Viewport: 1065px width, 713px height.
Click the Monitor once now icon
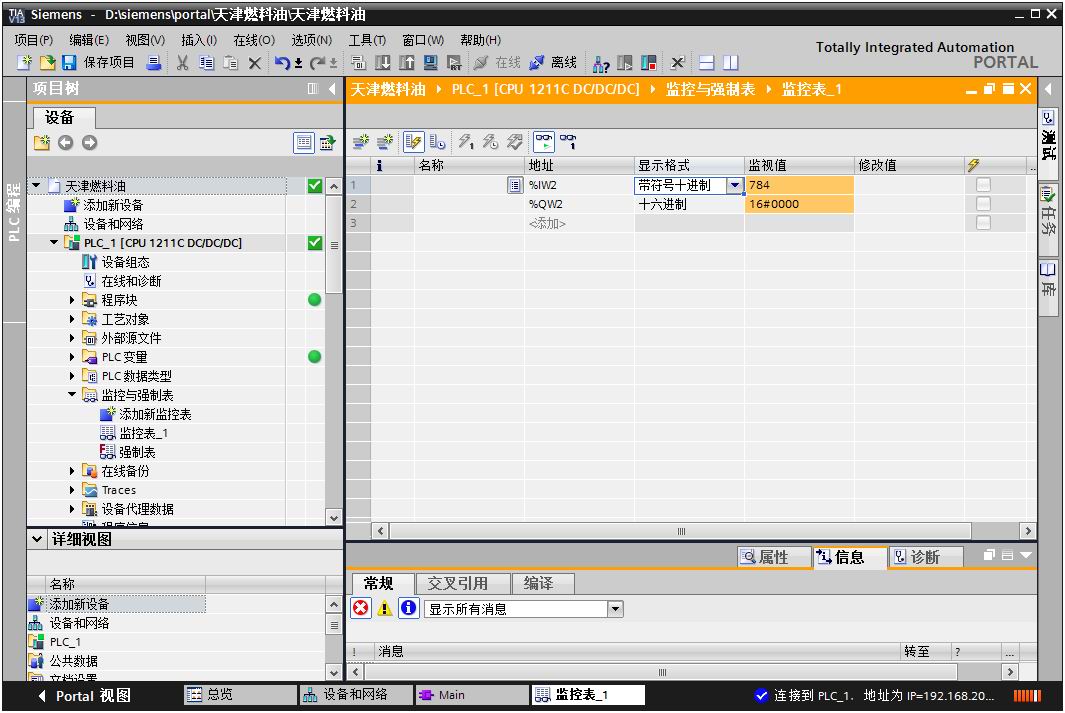567,142
